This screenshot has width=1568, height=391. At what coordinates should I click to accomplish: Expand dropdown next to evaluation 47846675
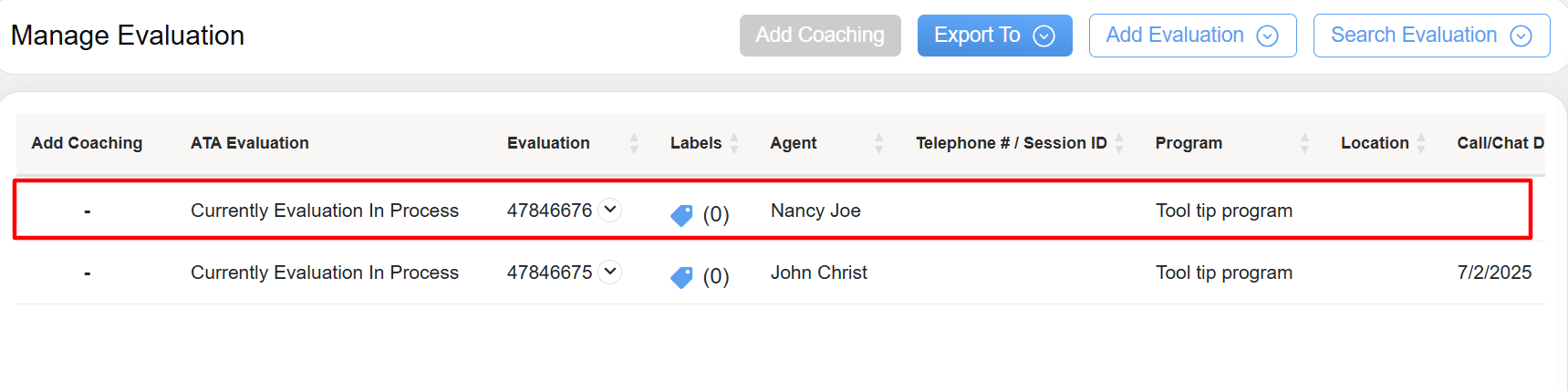(610, 272)
